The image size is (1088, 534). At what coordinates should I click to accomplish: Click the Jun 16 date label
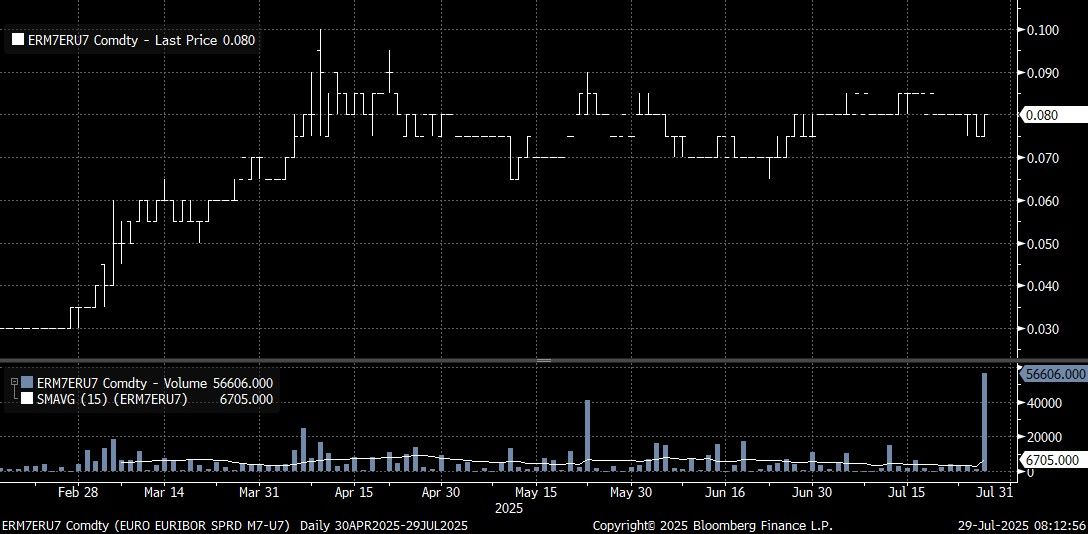pyautogui.click(x=725, y=492)
